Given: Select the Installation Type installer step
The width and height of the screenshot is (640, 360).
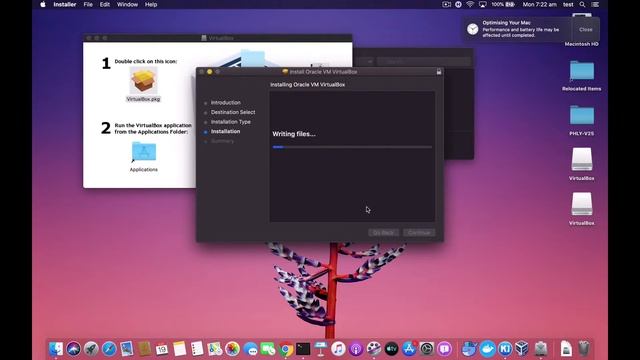Looking at the screenshot, I should point(231,122).
